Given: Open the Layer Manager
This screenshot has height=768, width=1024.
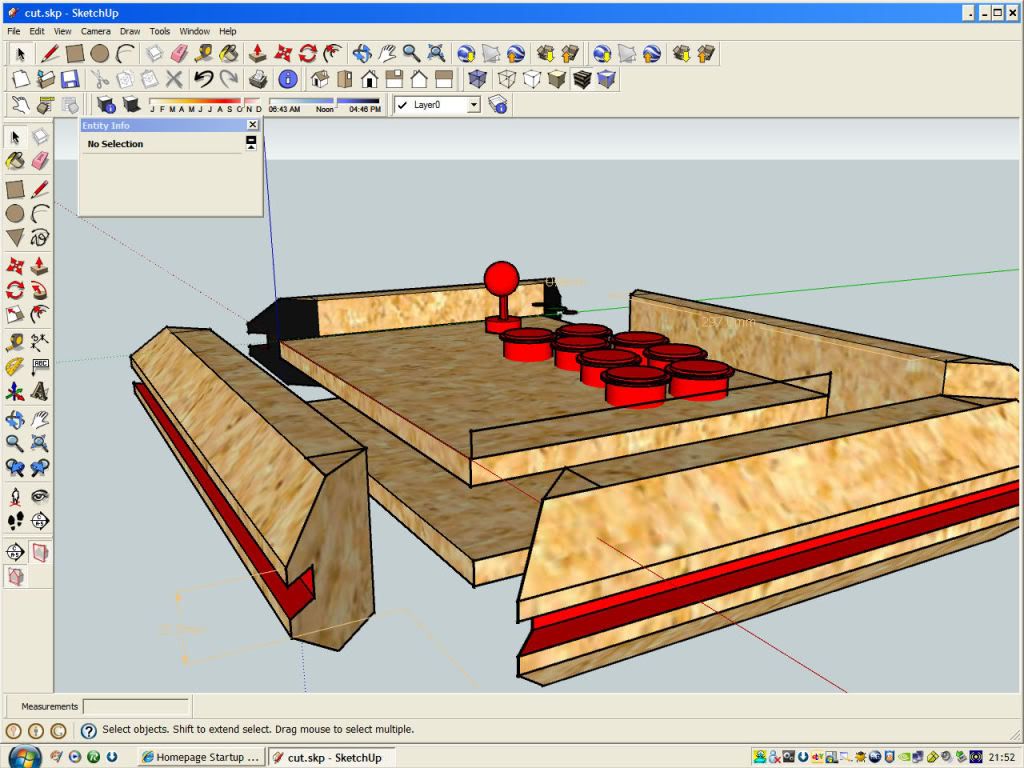Looking at the screenshot, I should (498, 104).
